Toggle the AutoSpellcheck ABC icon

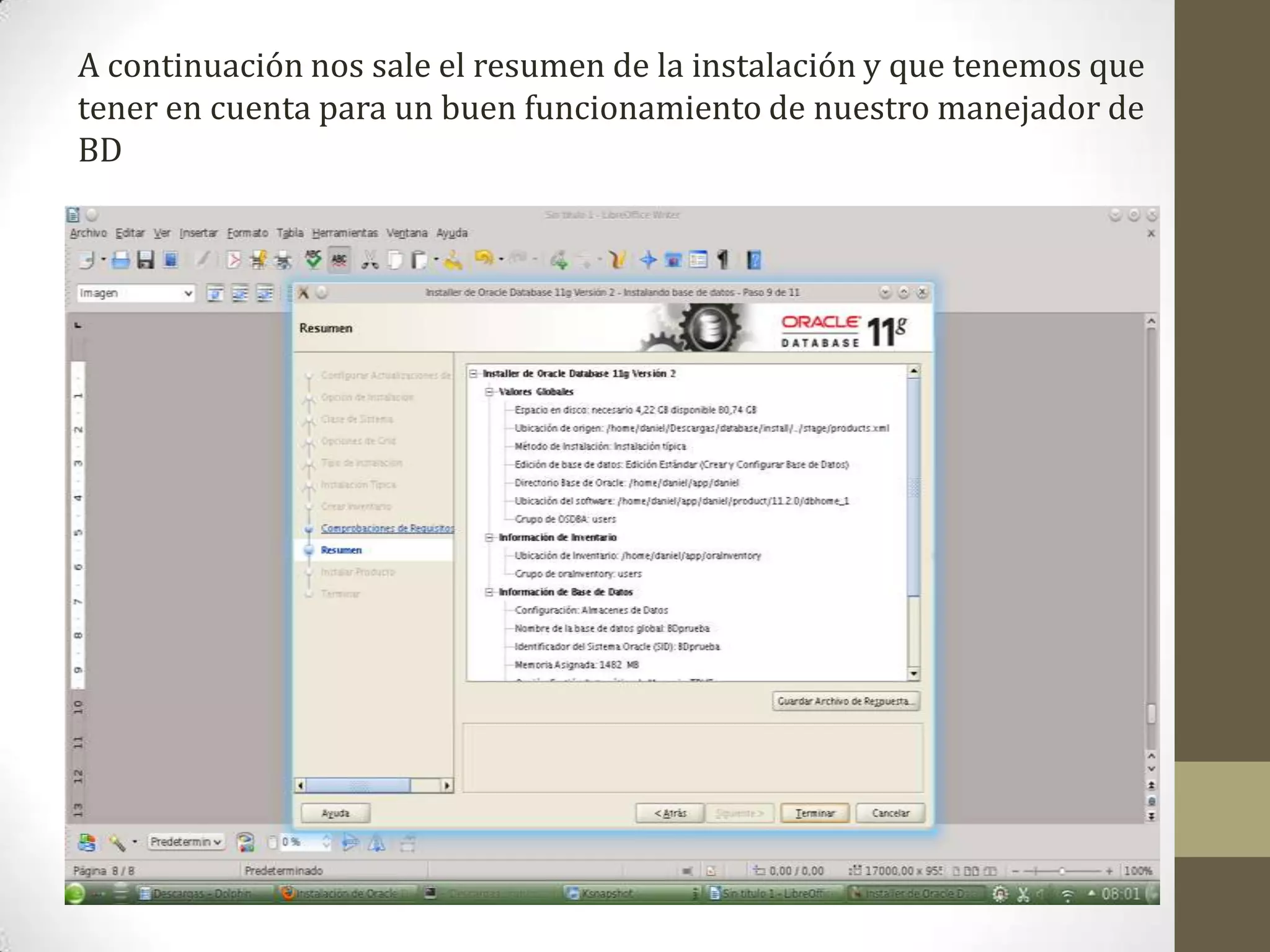tap(339, 260)
